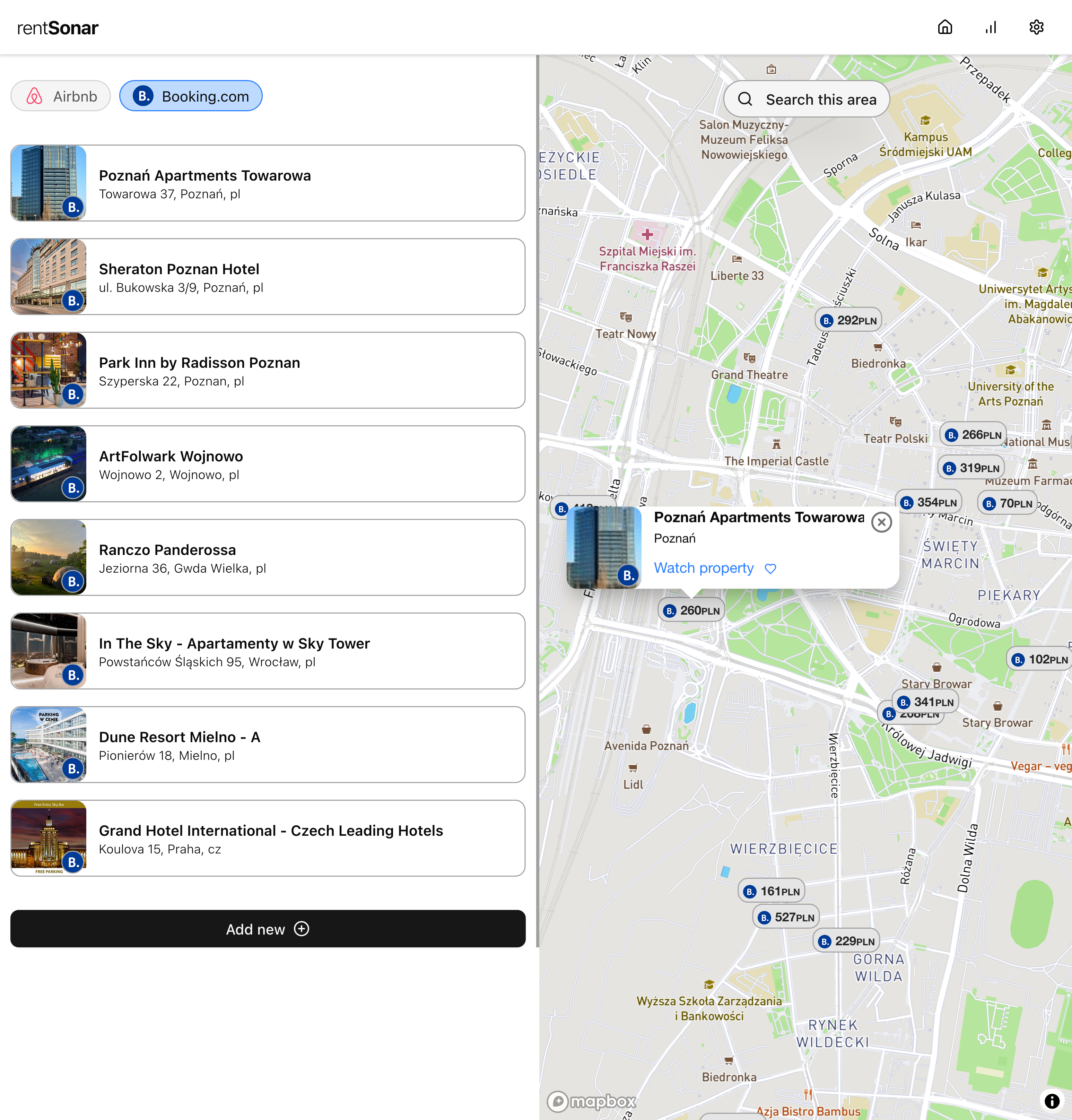Open the statistics bar chart icon
The height and width of the screenshot is (1120, 1072).
coord(990,27)
